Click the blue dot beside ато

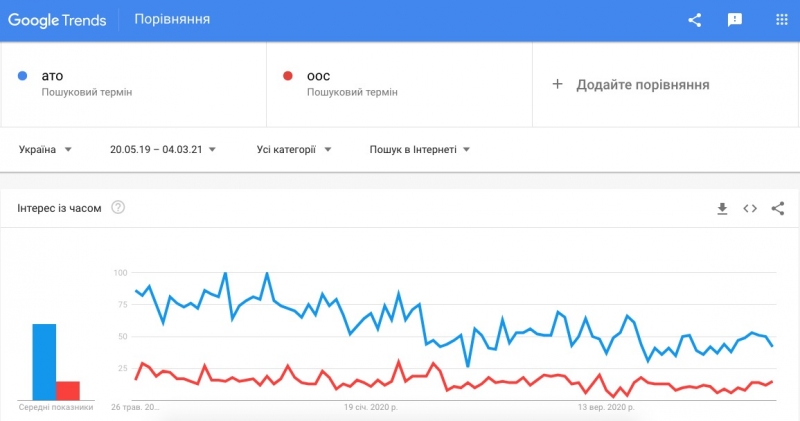[x=22, y=76]
